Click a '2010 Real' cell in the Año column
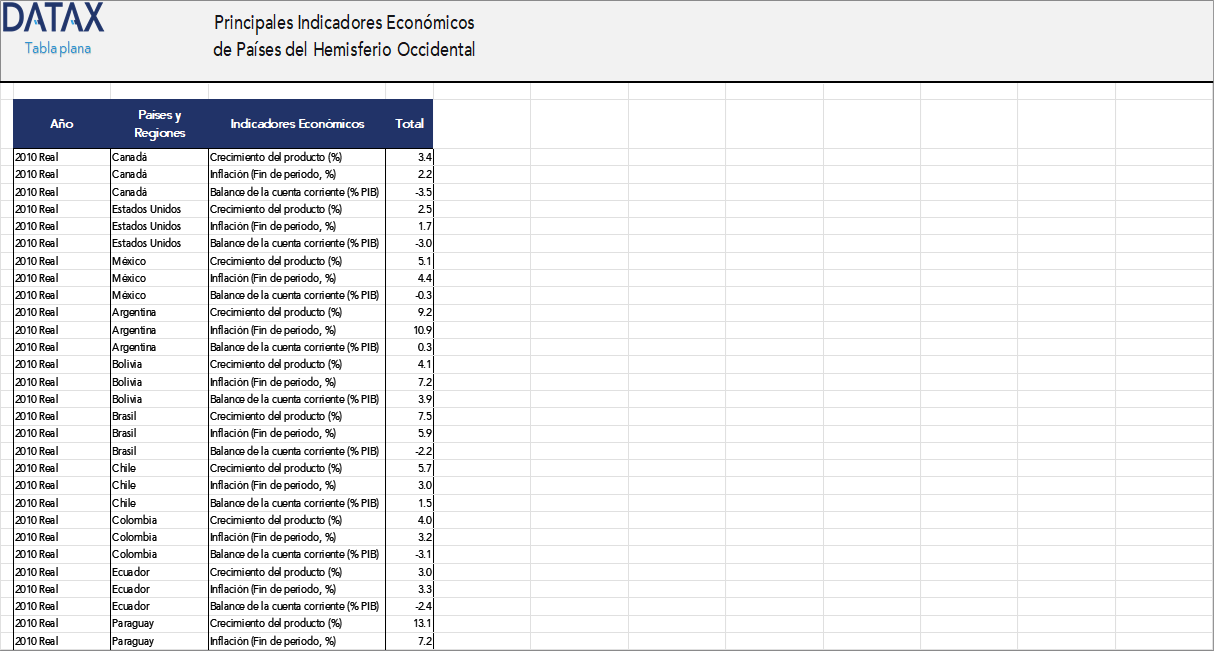Screen dimensions: 1214x651 36,156
